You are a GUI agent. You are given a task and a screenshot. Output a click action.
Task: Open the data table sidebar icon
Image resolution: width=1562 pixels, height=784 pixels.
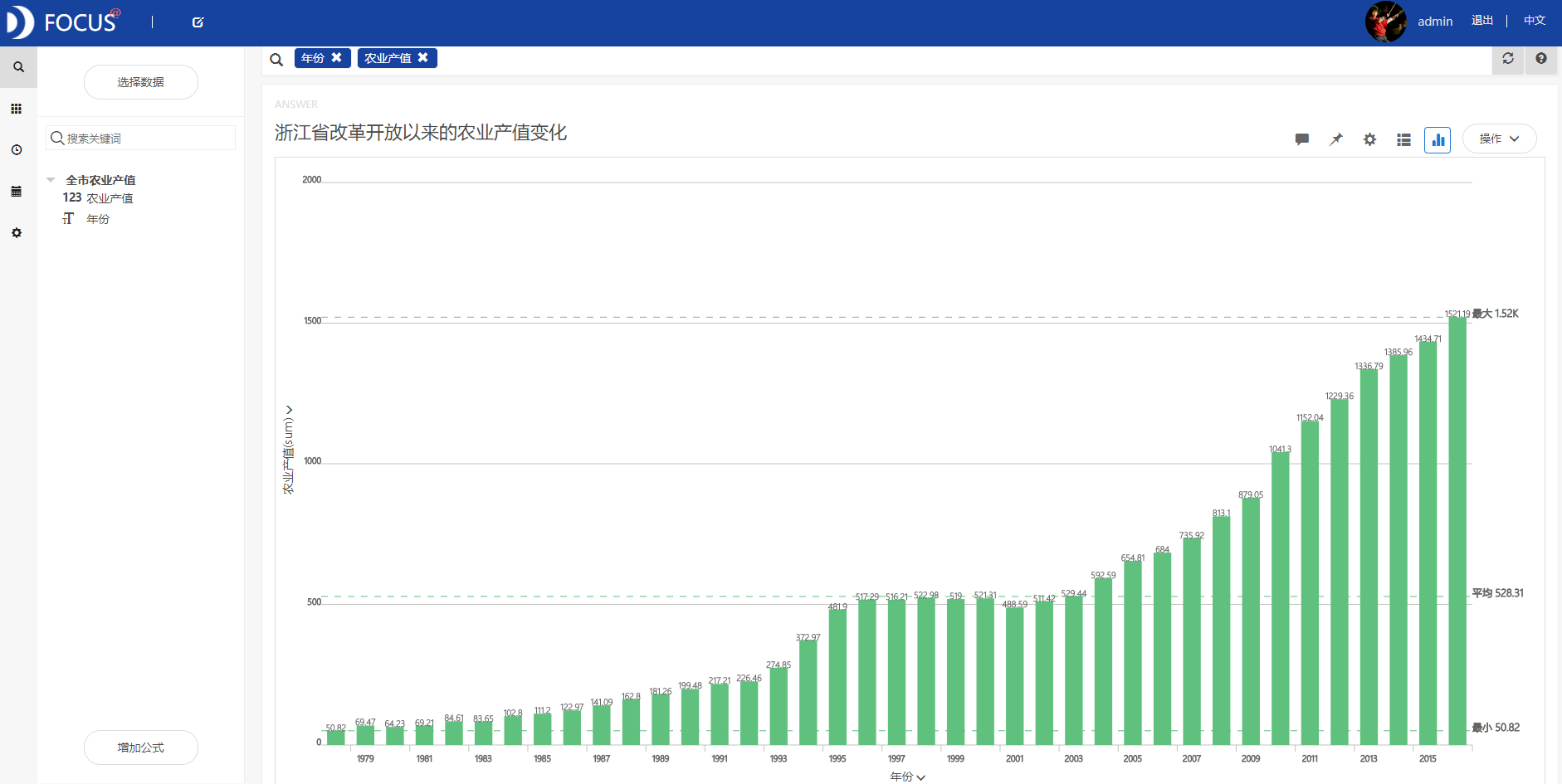pos(16,192)
